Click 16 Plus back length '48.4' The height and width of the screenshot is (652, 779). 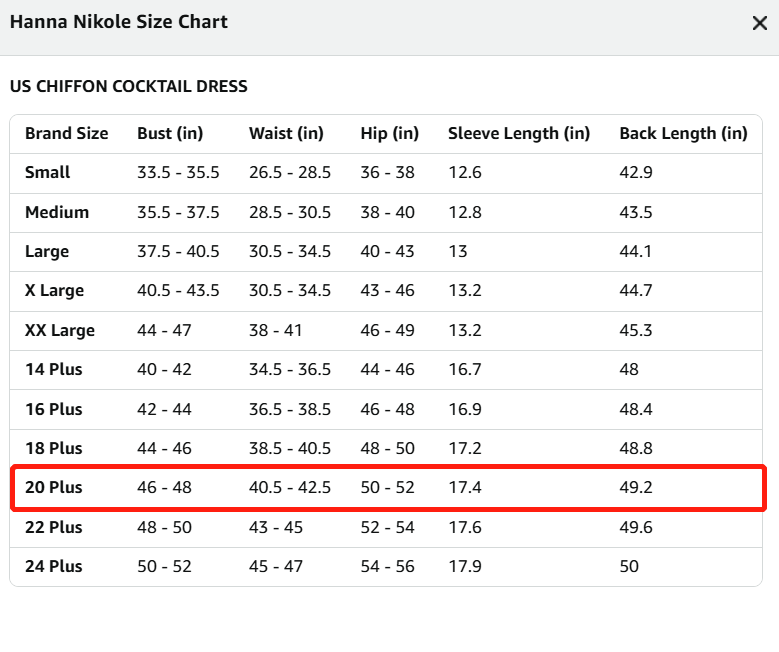click(x=636, y=409)
